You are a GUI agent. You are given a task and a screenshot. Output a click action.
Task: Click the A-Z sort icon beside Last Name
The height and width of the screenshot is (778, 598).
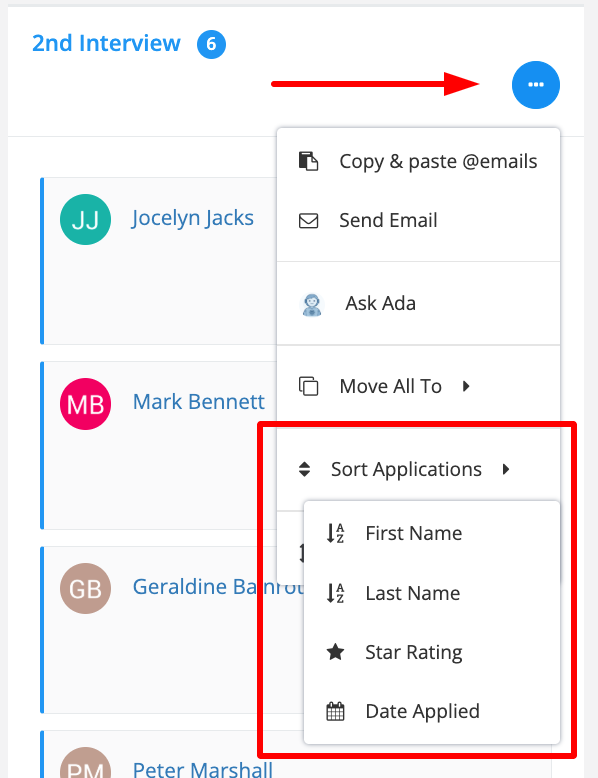tap(335, 593)
